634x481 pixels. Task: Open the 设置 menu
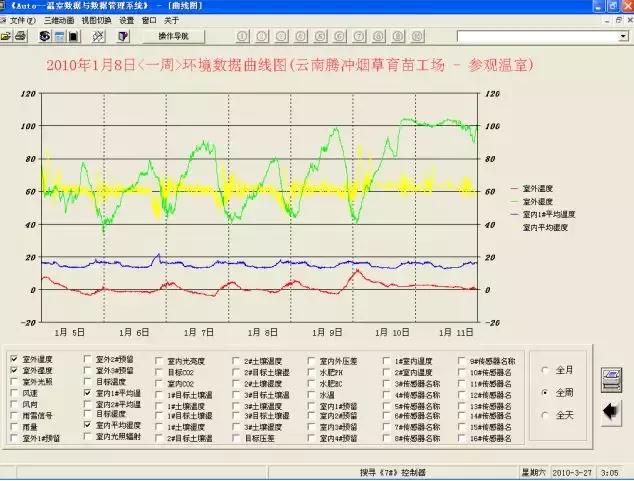(126, 20)
